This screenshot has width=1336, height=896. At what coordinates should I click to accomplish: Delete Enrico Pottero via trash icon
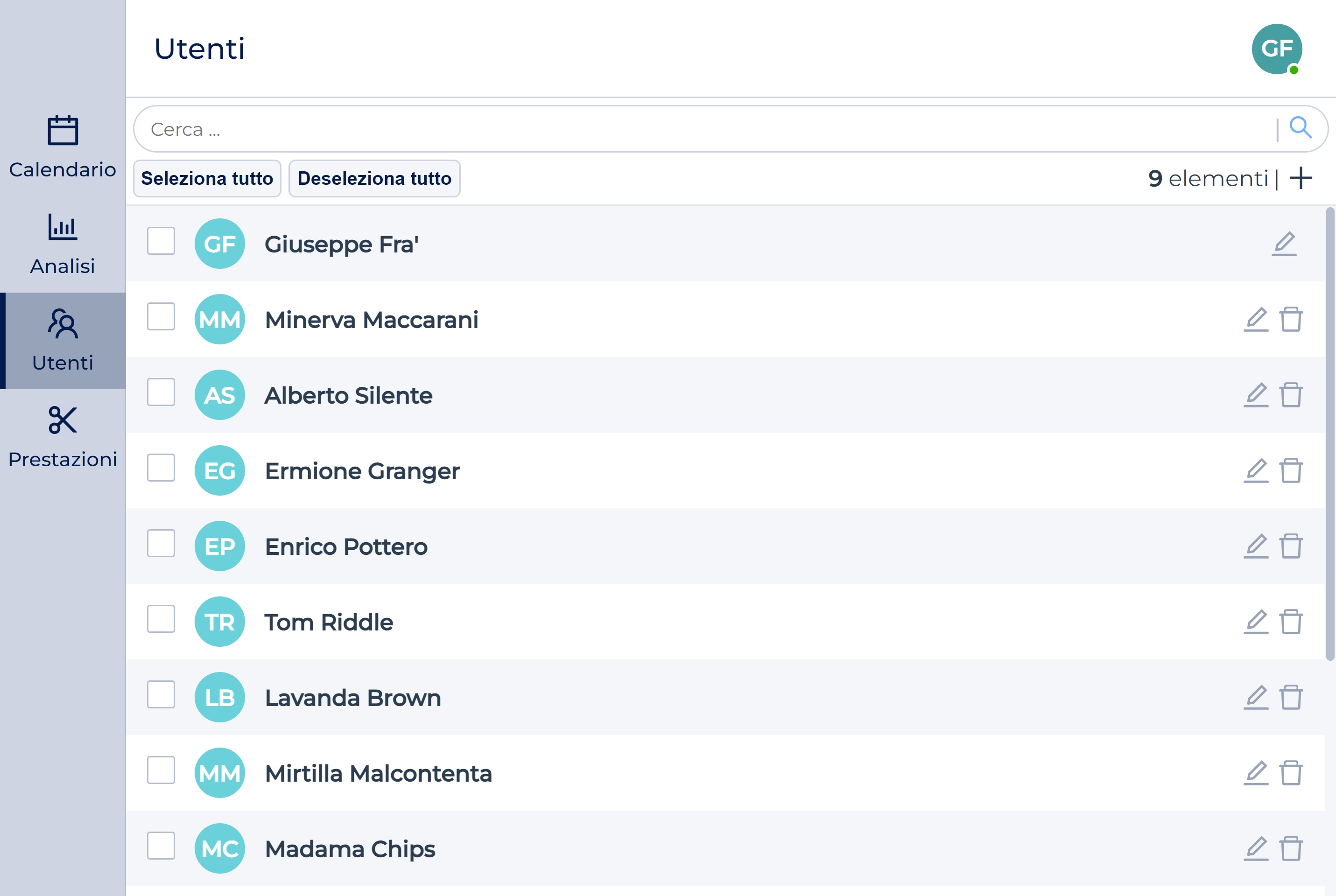pos(1291,546)
